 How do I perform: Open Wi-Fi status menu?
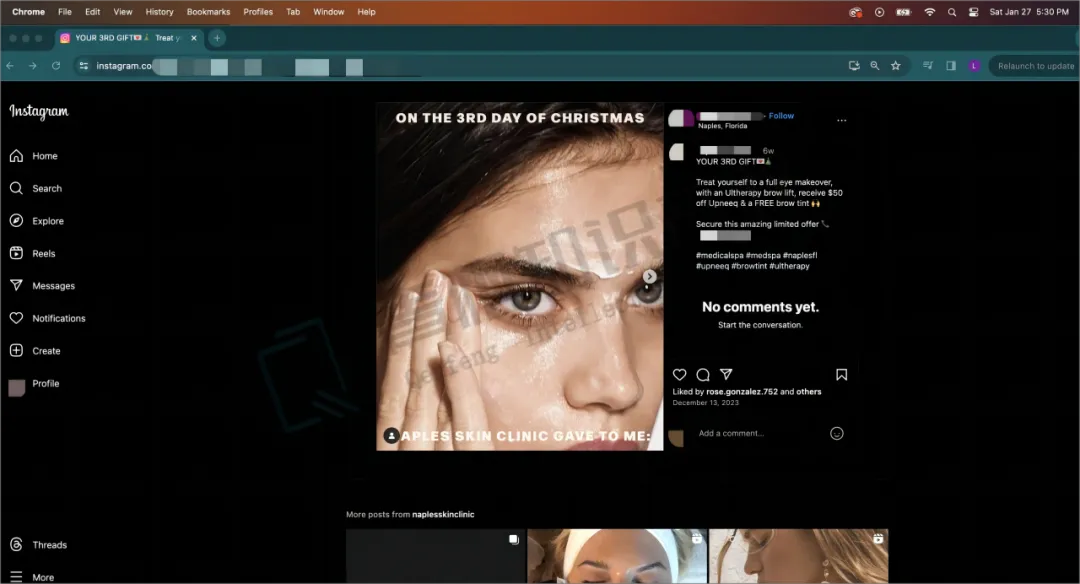[929, 12]
